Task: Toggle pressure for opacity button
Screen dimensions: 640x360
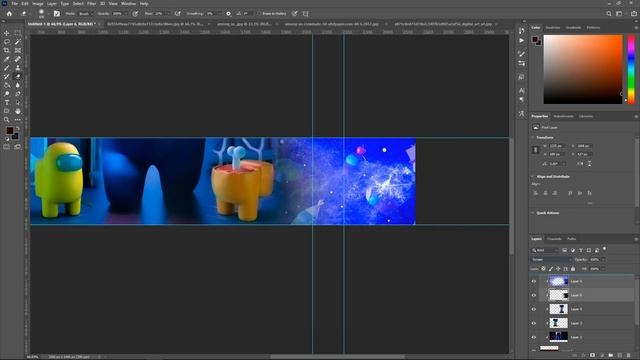Action: (x=135, y=13)
